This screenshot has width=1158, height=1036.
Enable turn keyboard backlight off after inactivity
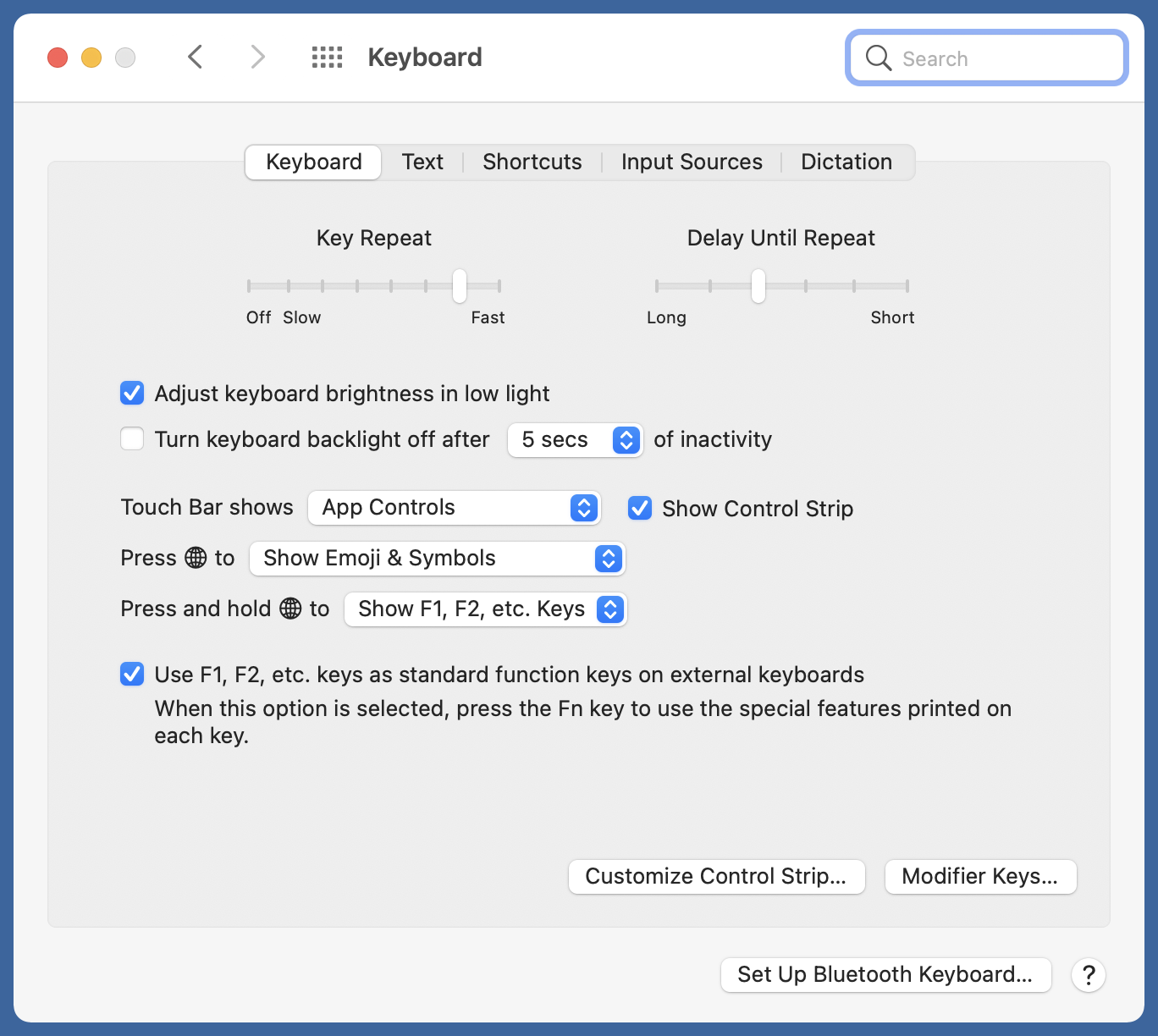[132, 439]
